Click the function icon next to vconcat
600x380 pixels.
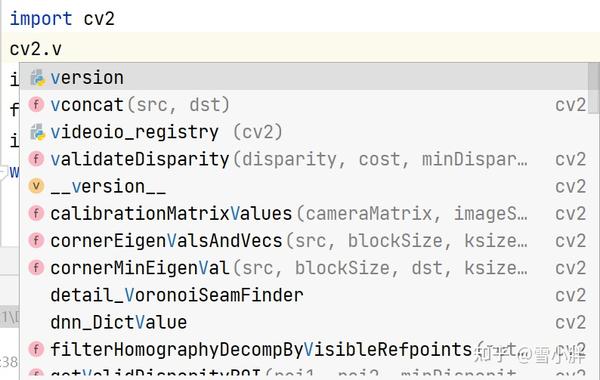[36, 104]
